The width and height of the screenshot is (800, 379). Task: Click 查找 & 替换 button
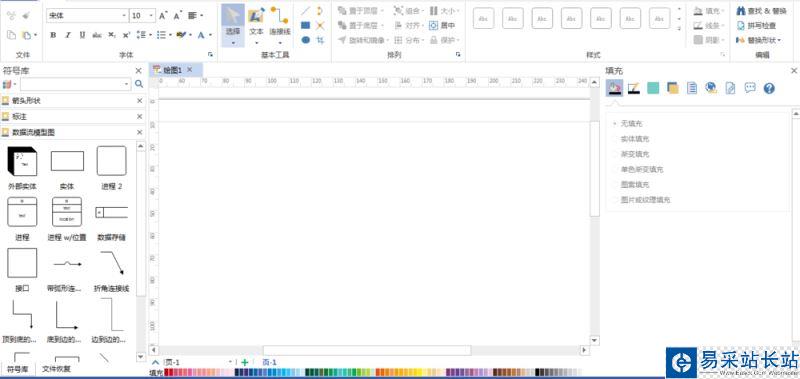pyautogui.click(x=761, y=11)
